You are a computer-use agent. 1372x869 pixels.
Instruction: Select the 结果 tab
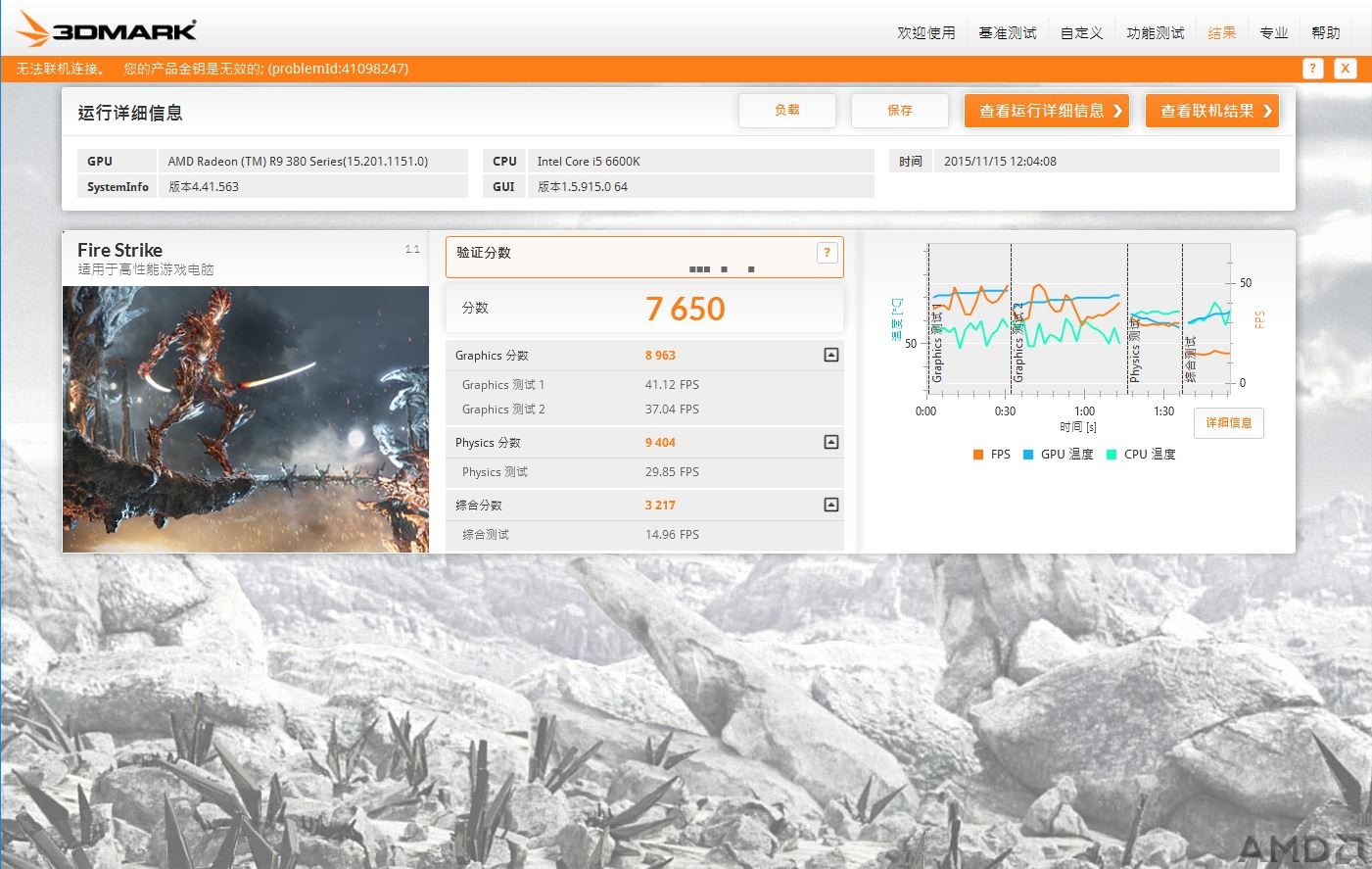1221,32
